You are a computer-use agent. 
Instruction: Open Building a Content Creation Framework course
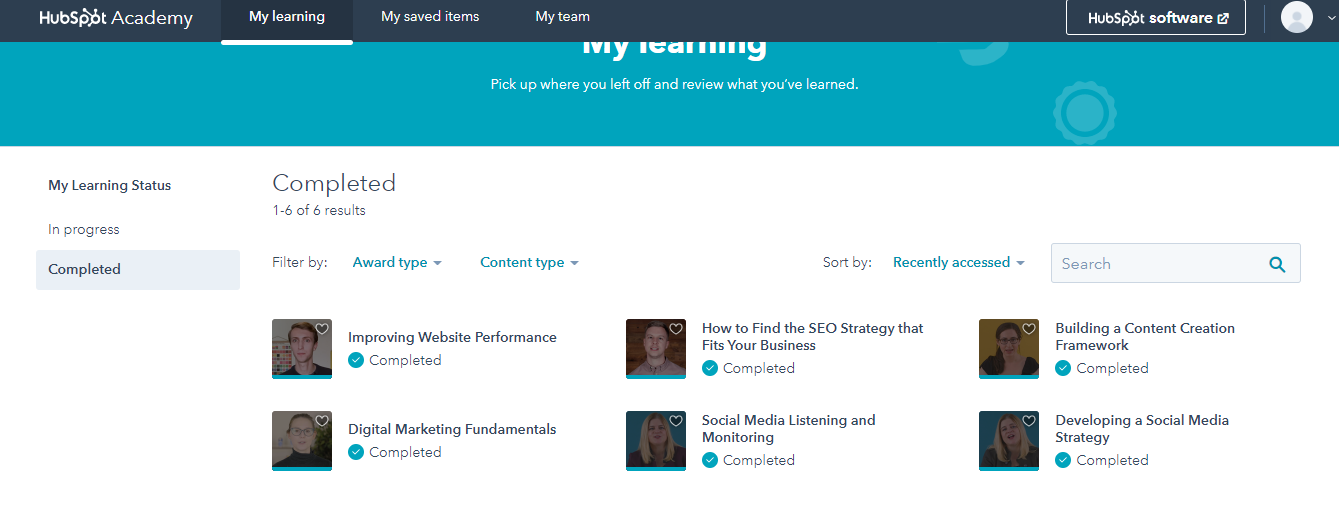pyautogui.click(x=1145, y=337)
